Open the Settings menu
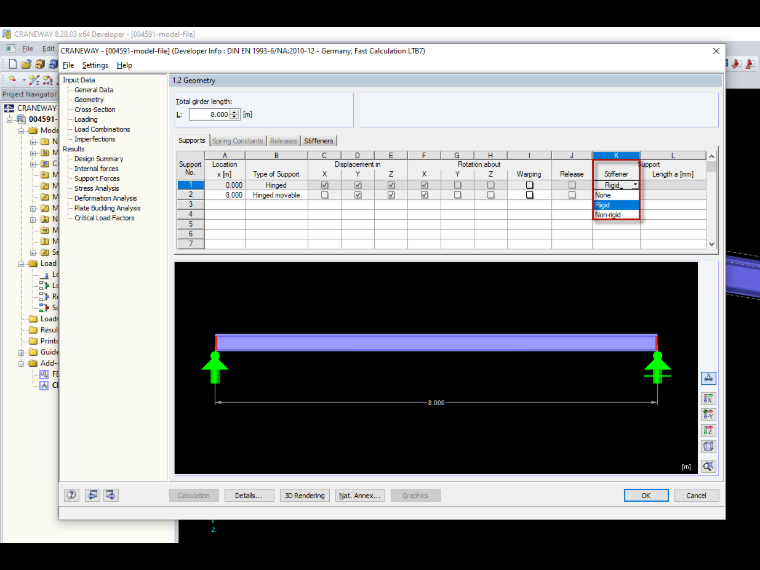The width and height of the screenshot is (760, 570). [x=95, y=65]
